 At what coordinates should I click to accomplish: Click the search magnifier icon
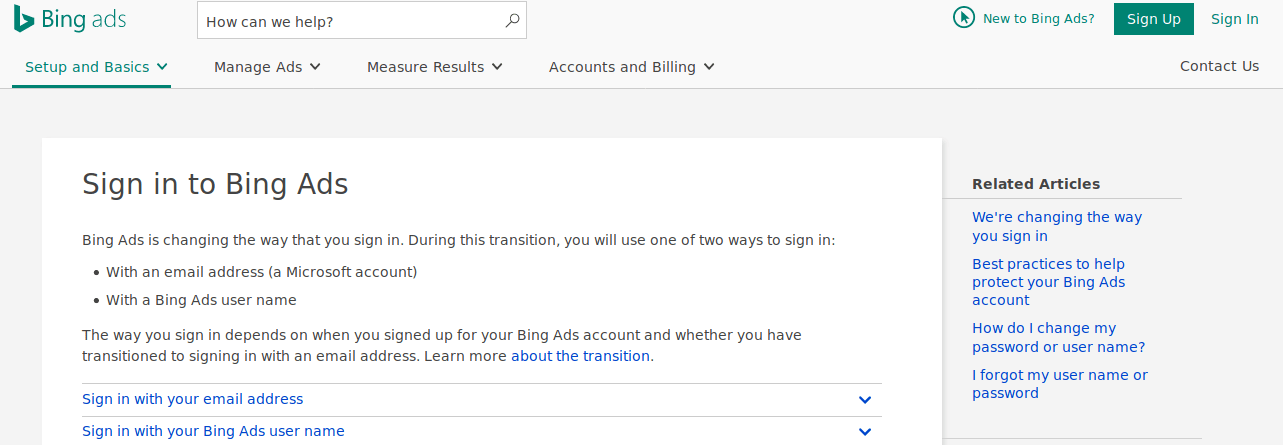pos(512,20)
